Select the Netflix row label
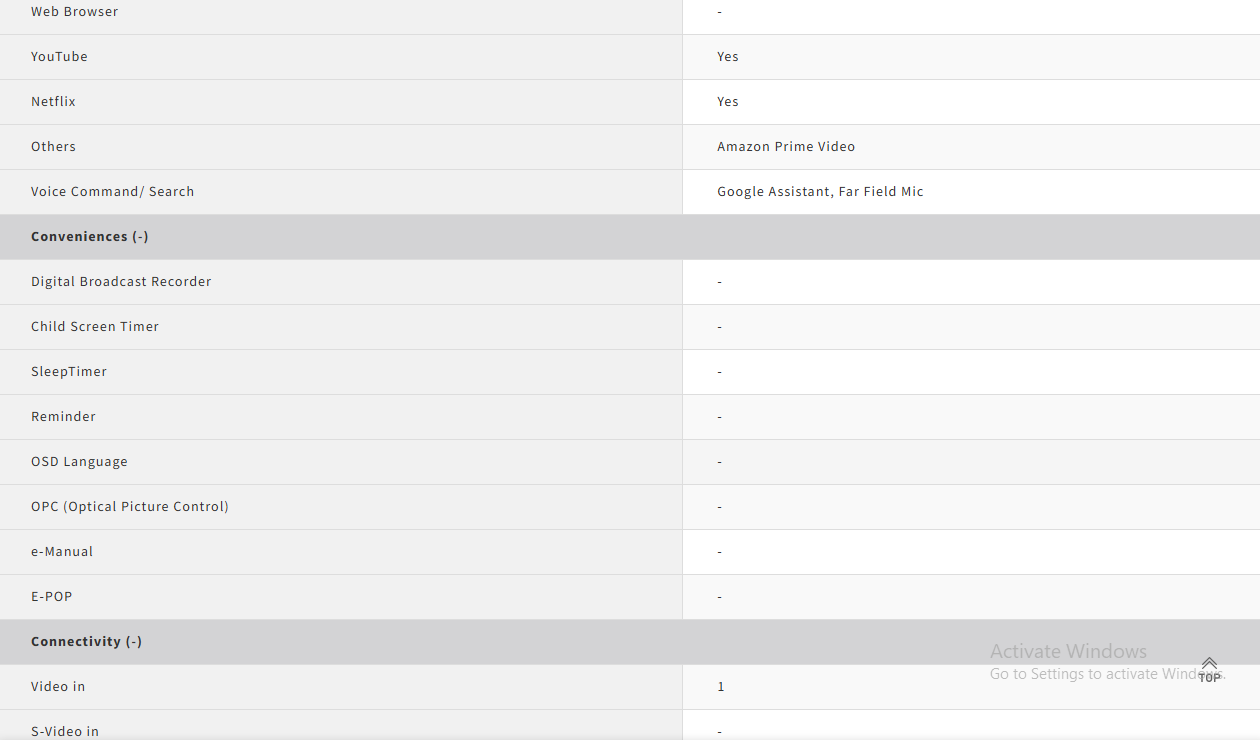This screenshot has height=740, width=1260. point(53,102)
